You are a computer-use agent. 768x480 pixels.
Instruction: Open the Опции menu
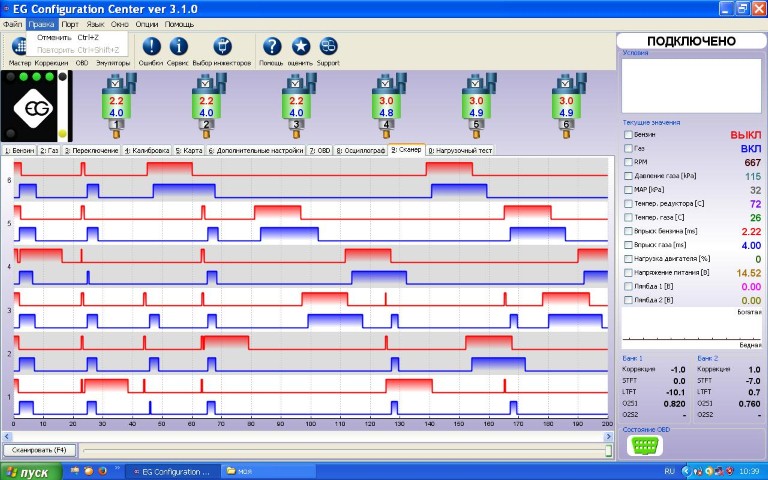pyautogui.click(x=147, y=23)
